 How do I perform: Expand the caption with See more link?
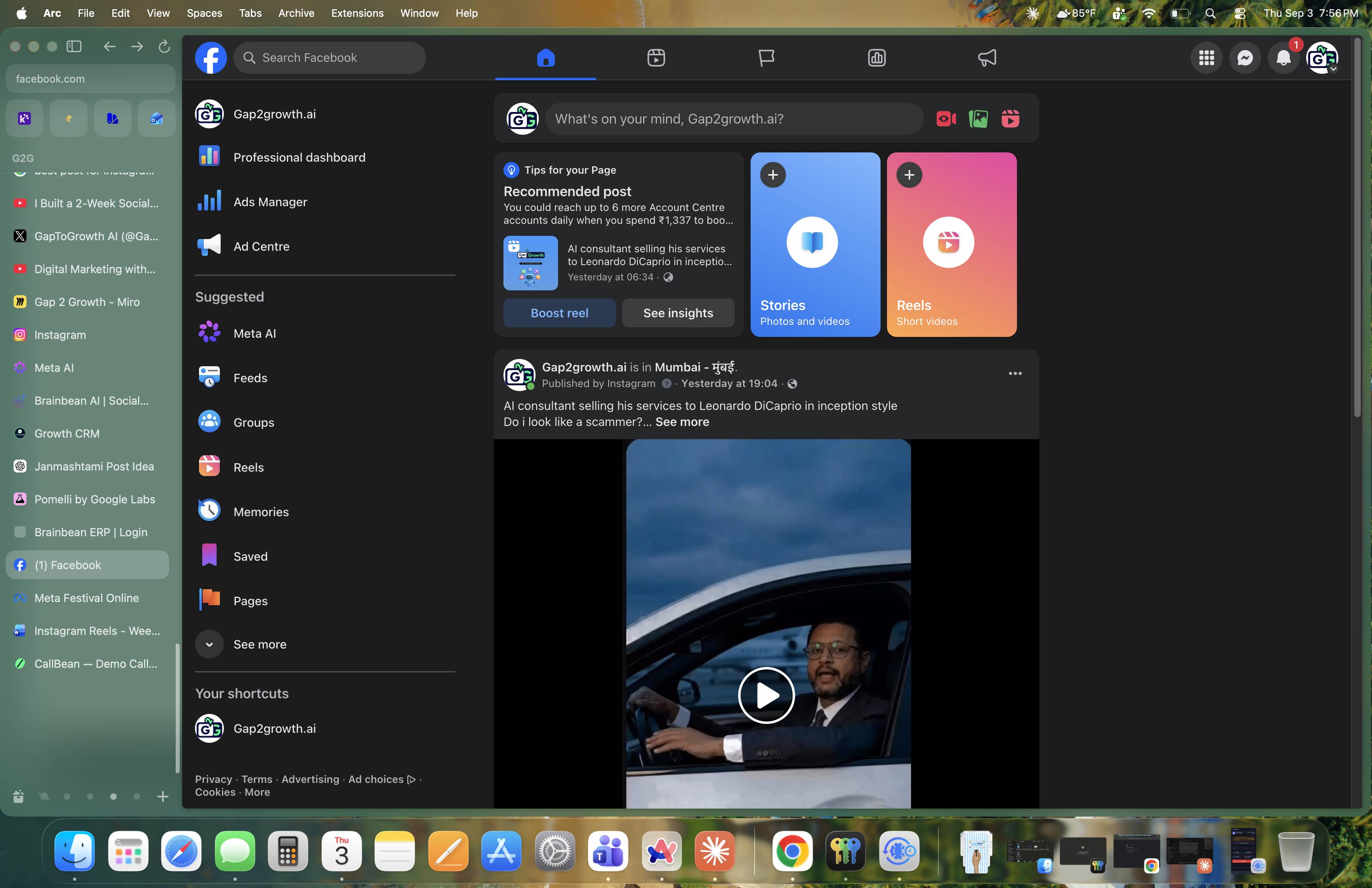click(682, 422)
